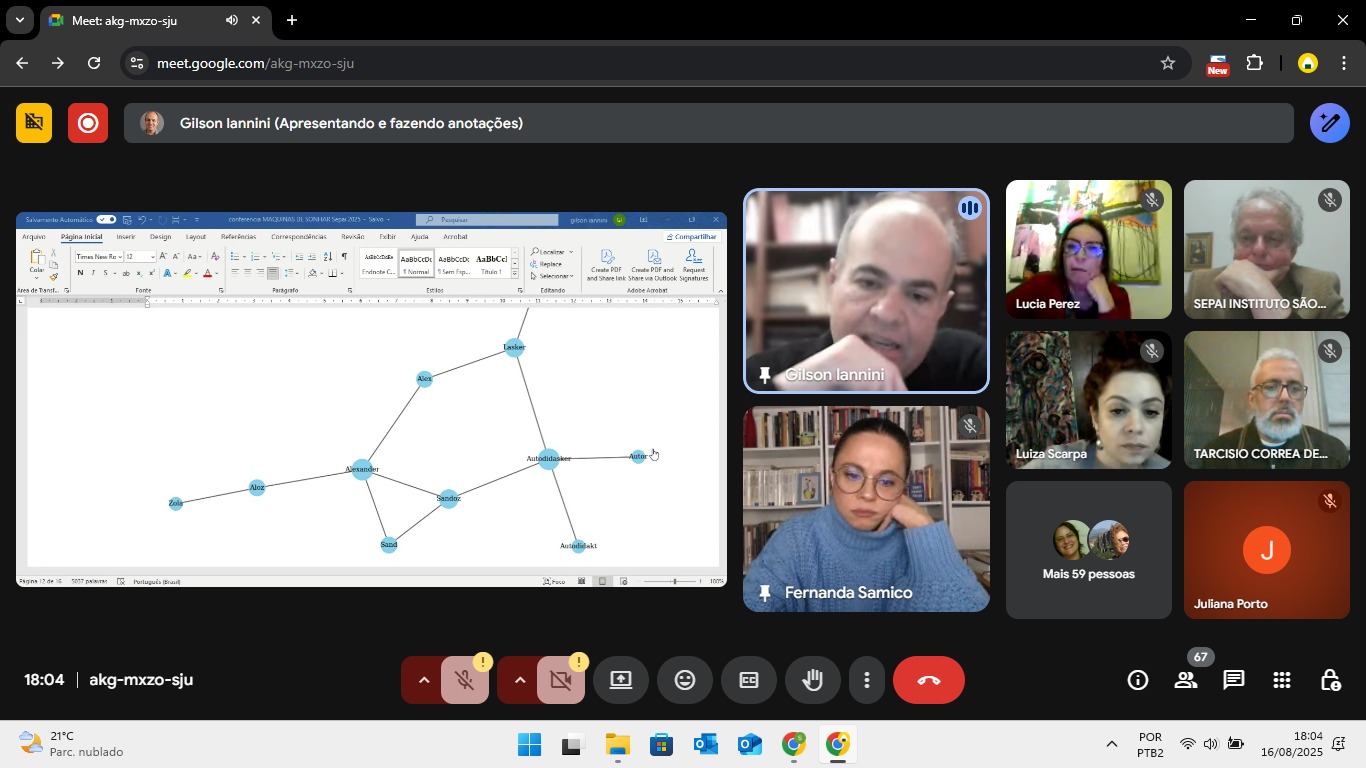Open the chat with everyone panel
This screenshot has height=768, width=1366.
point(1234,680)
